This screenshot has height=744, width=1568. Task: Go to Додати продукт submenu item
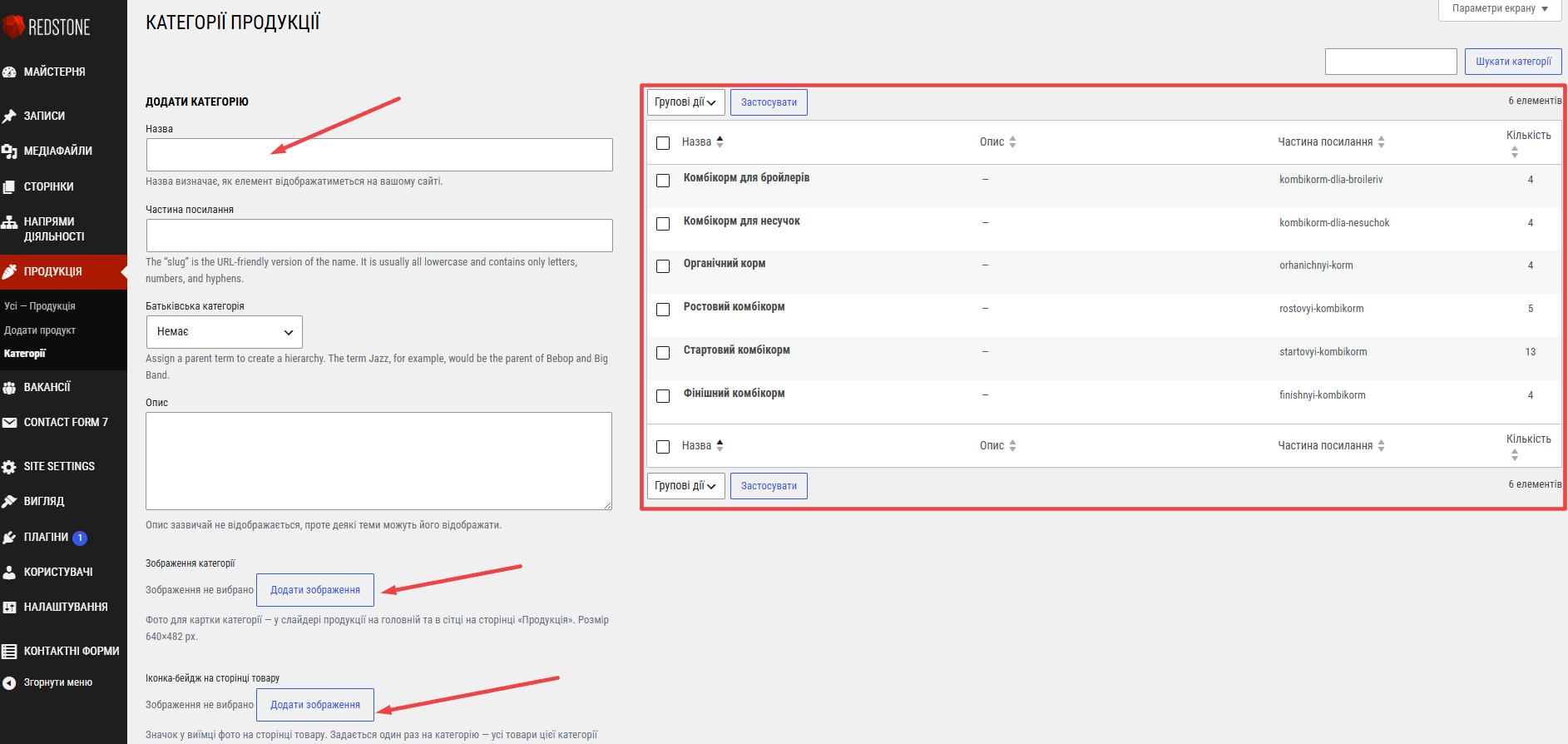[x=40, y=330]
